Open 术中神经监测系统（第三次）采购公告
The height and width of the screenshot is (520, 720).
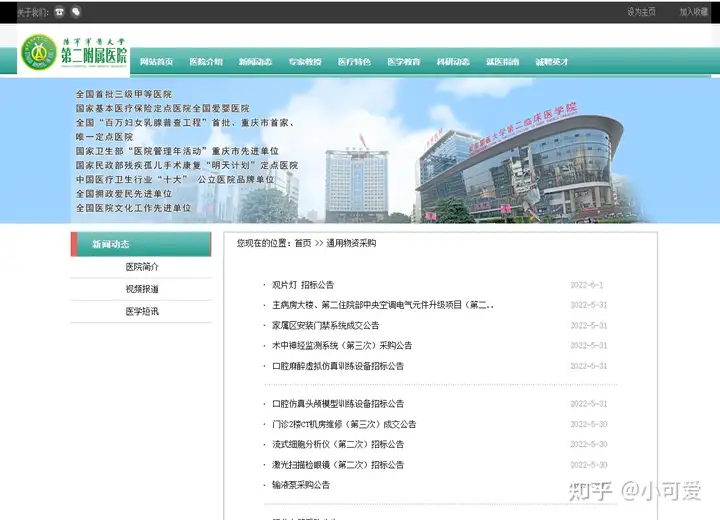coord(342,345)
